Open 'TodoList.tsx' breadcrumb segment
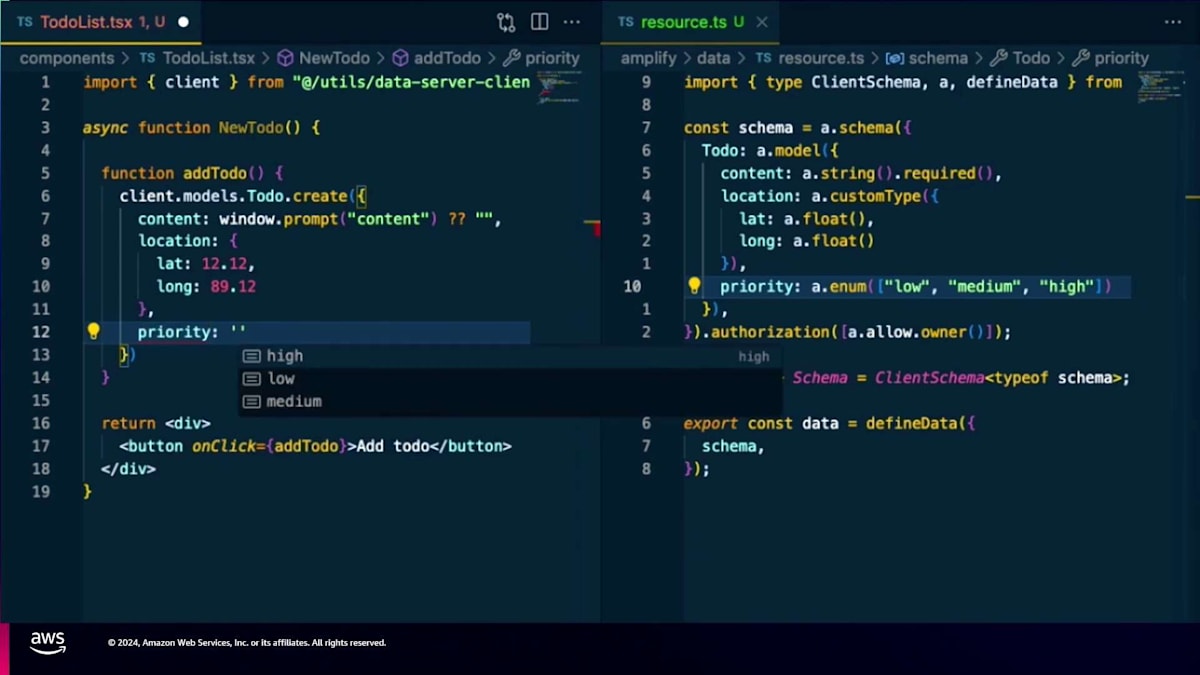 208,58
